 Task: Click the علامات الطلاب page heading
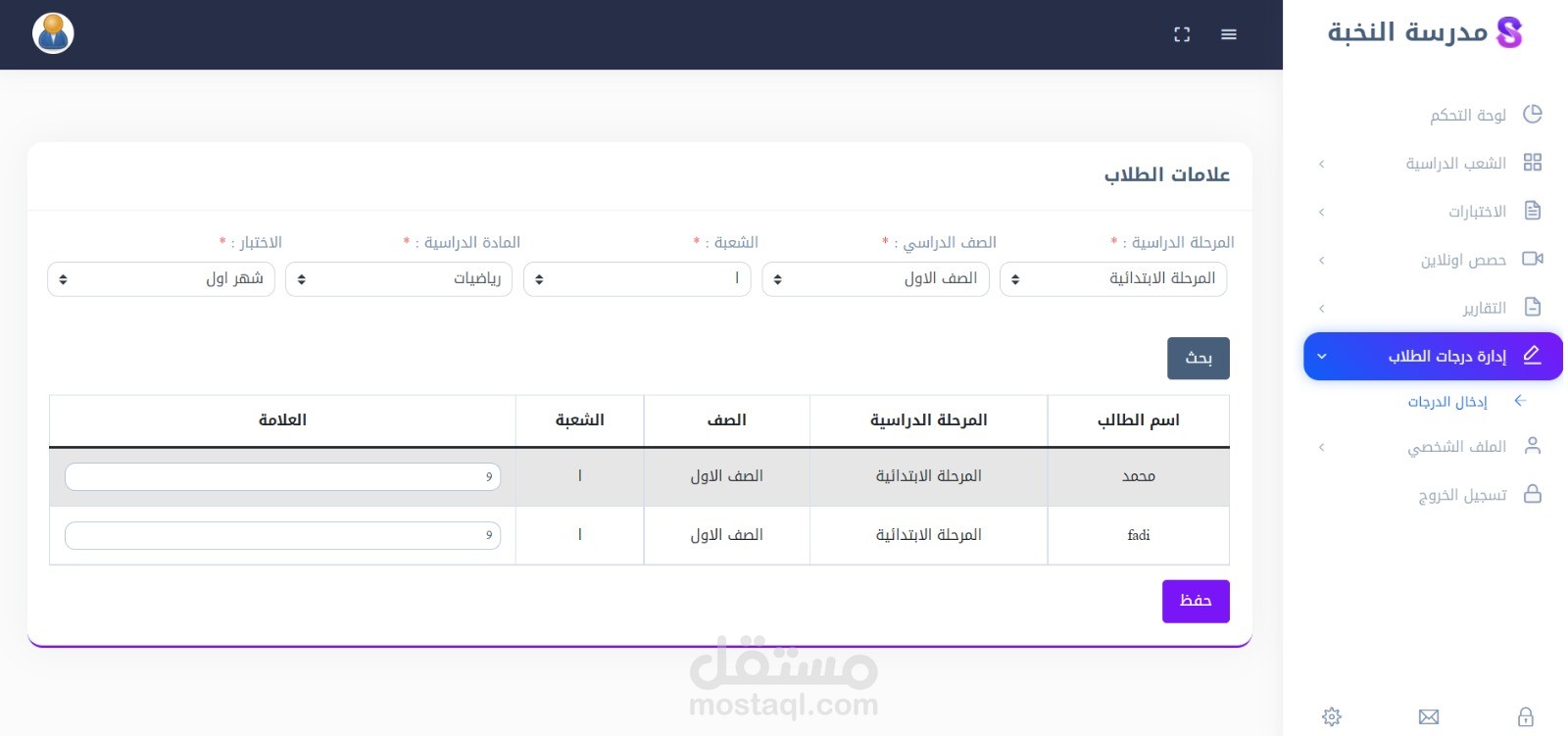(1167, 174)
